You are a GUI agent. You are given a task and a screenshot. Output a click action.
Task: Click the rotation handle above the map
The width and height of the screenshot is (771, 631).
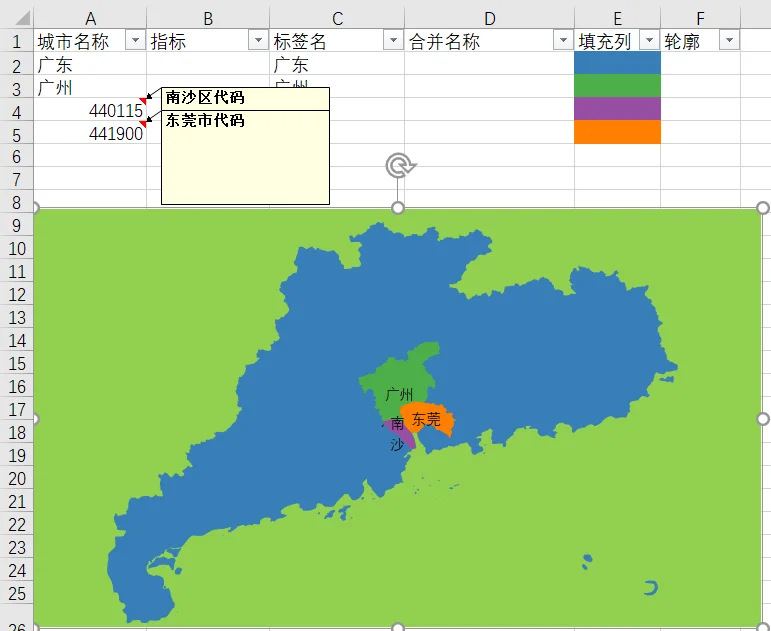pyautogui.click(x=400, y=166)
